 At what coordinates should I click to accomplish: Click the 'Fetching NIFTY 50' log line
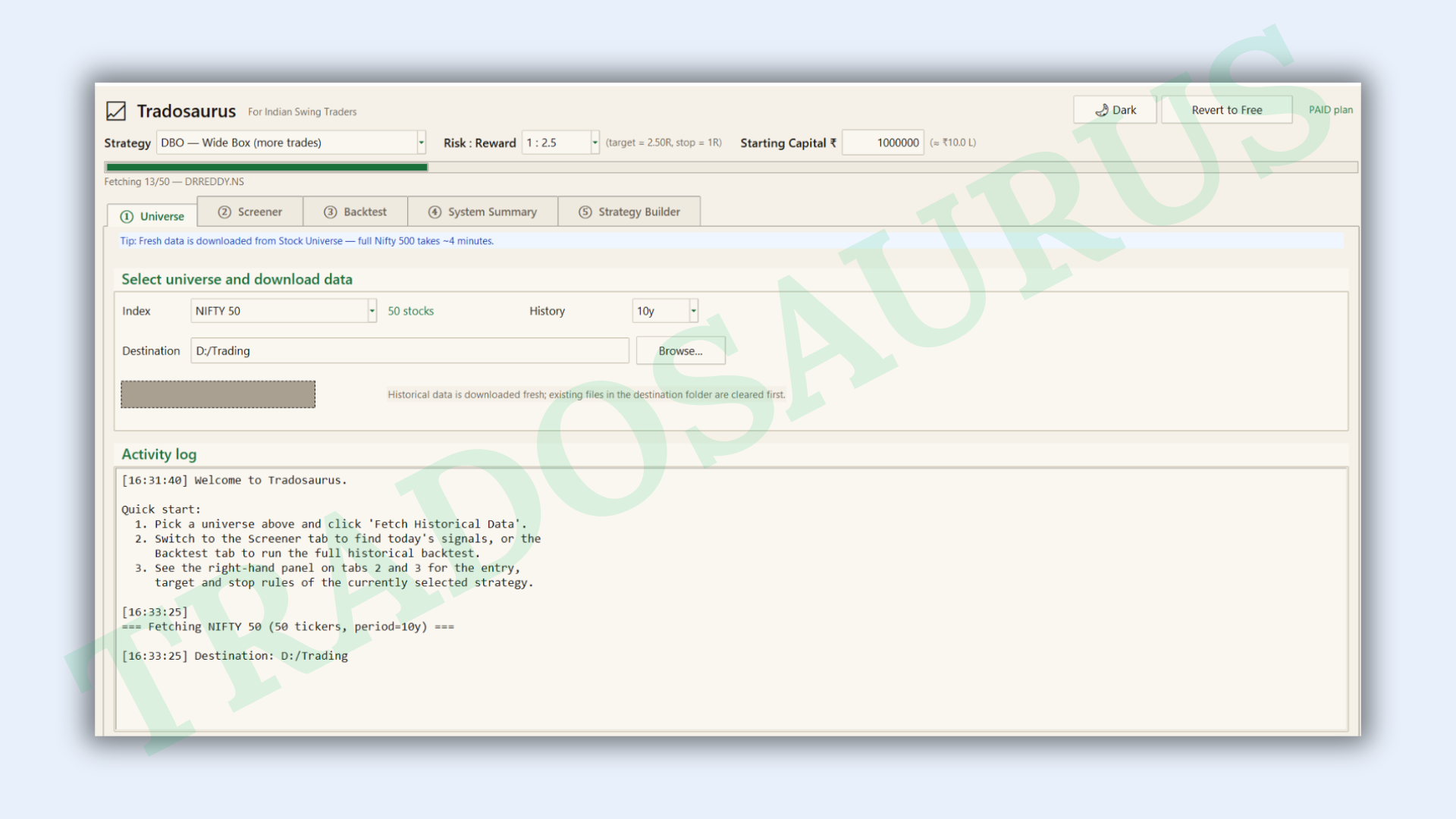287,626
